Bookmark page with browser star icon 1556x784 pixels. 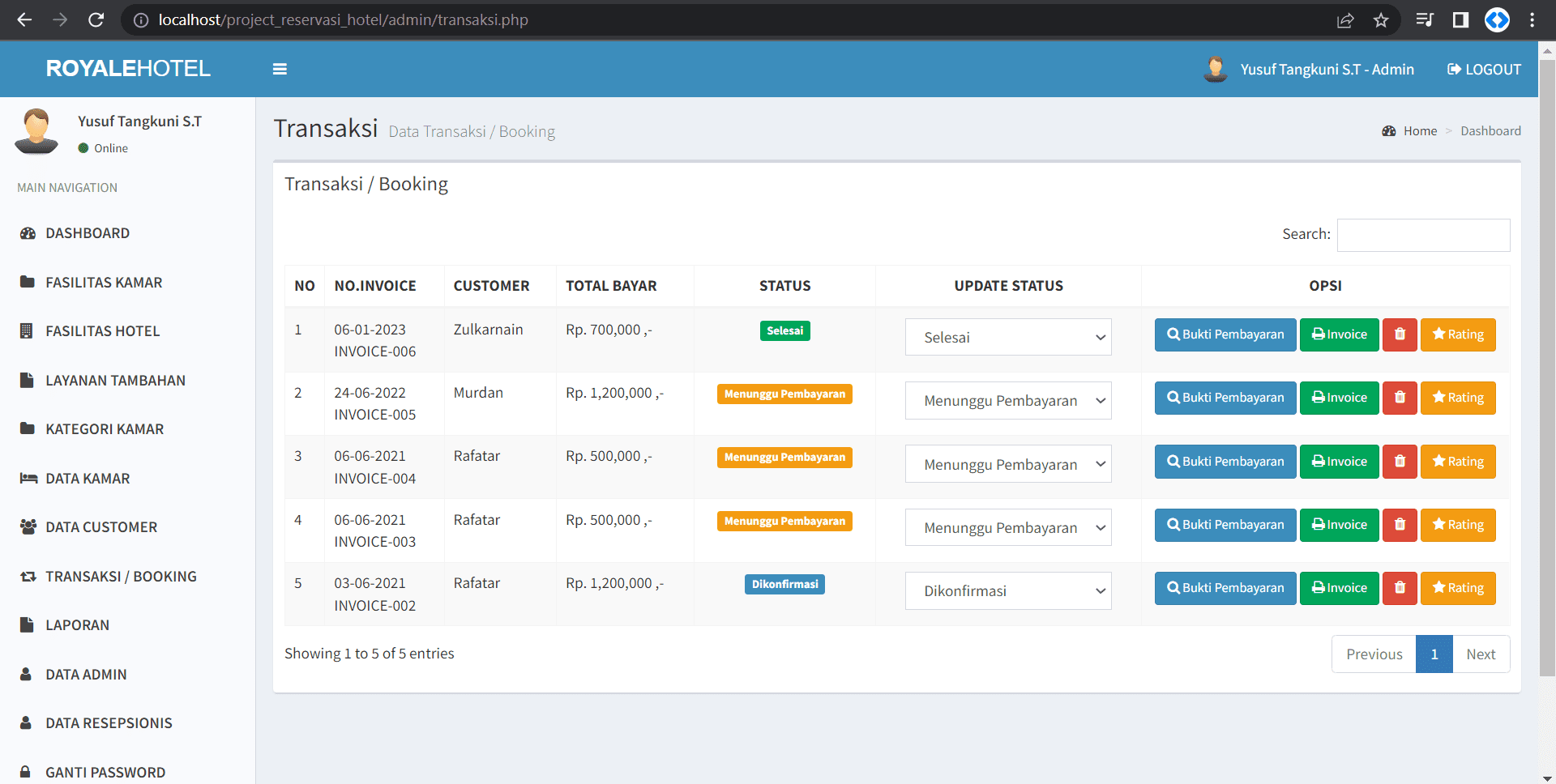pyautogui.click(x=1381, y=20)
